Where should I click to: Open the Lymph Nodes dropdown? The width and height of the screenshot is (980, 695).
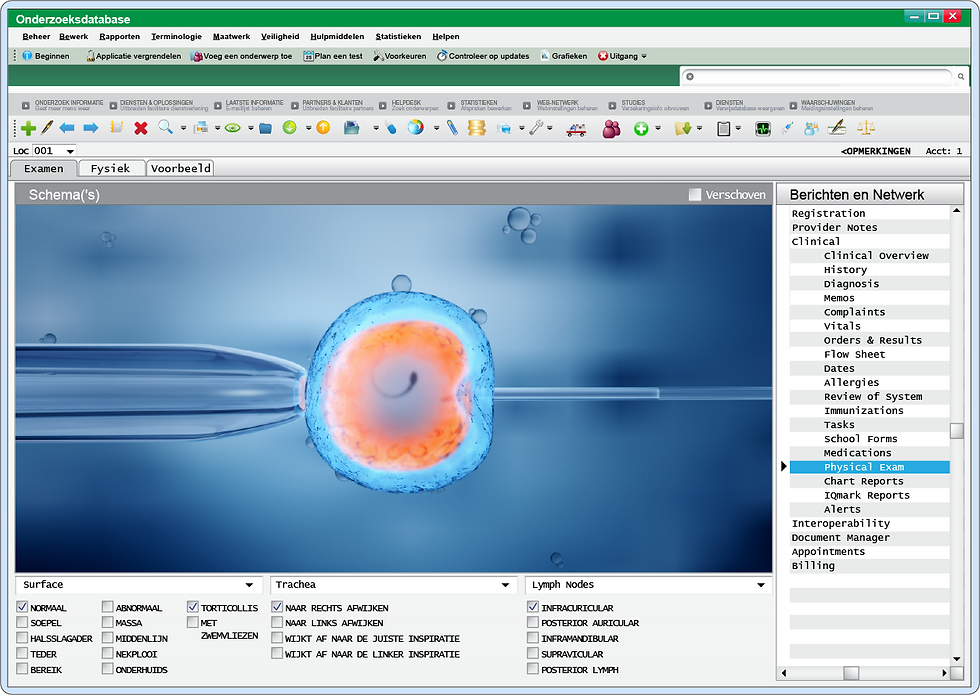[x=649, y=585]
